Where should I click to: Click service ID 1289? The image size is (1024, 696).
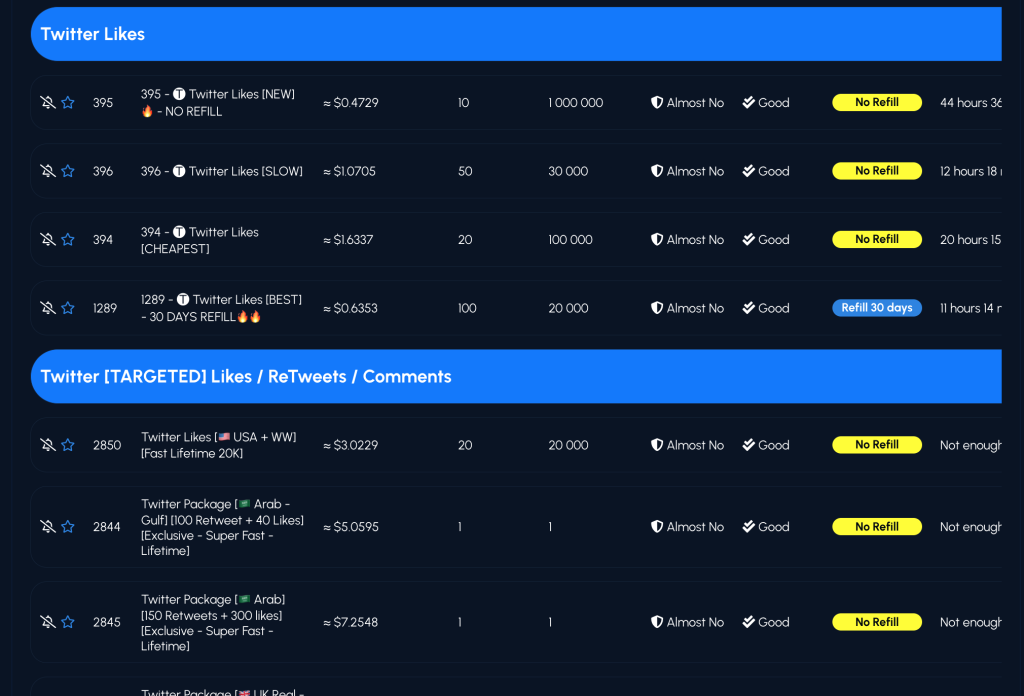pyautogui.click(x=104, y=308)
